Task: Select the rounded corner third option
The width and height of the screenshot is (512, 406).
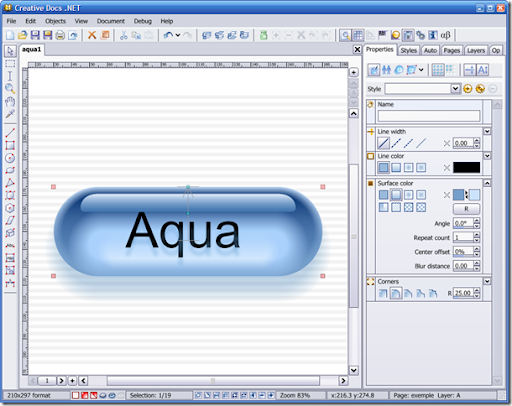Action: 408,293
